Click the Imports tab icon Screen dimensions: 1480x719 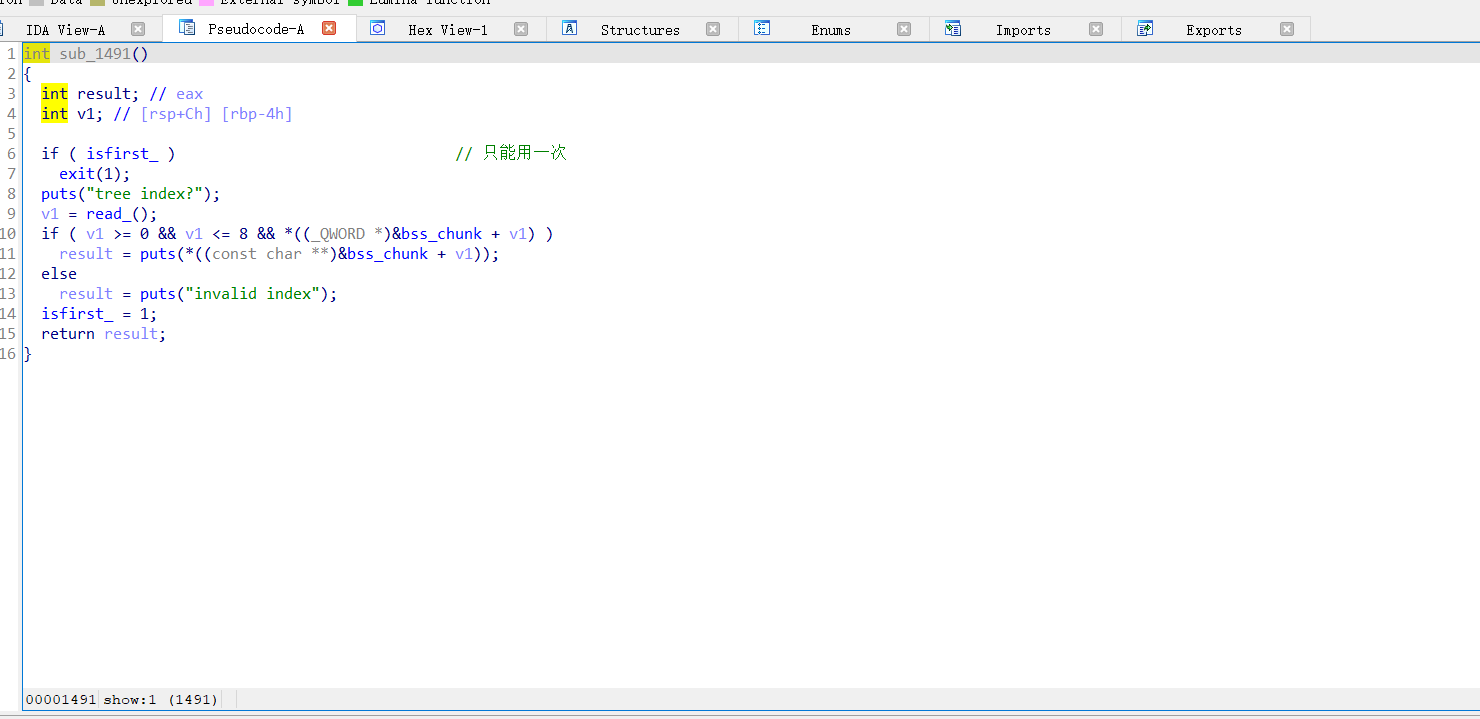coord(953,28)
